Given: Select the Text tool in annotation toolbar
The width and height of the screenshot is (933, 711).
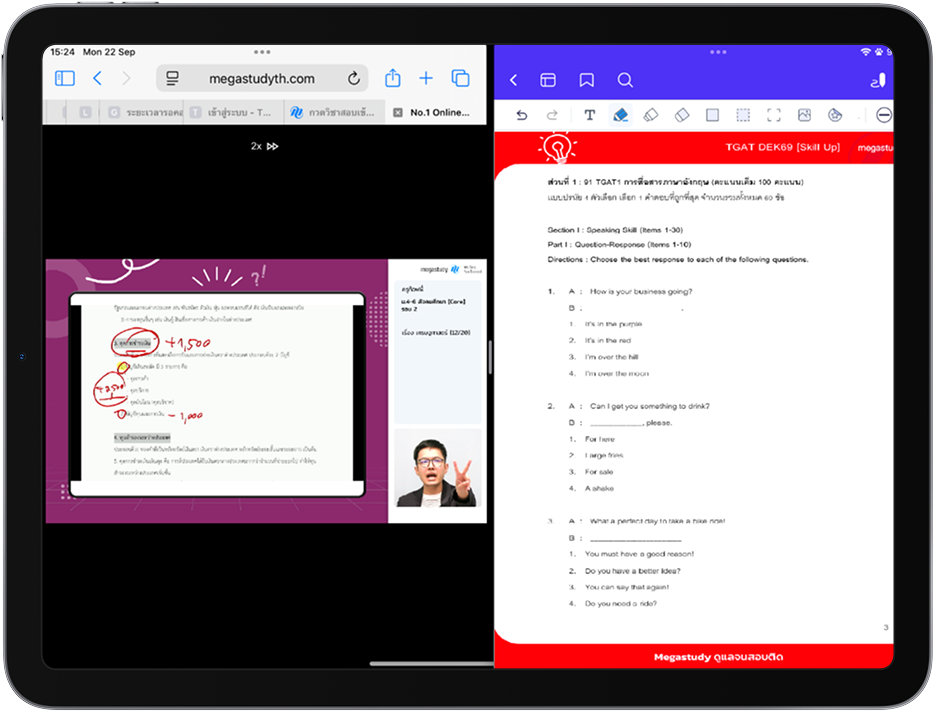Looking at the screenshot, I should point(590,115).
